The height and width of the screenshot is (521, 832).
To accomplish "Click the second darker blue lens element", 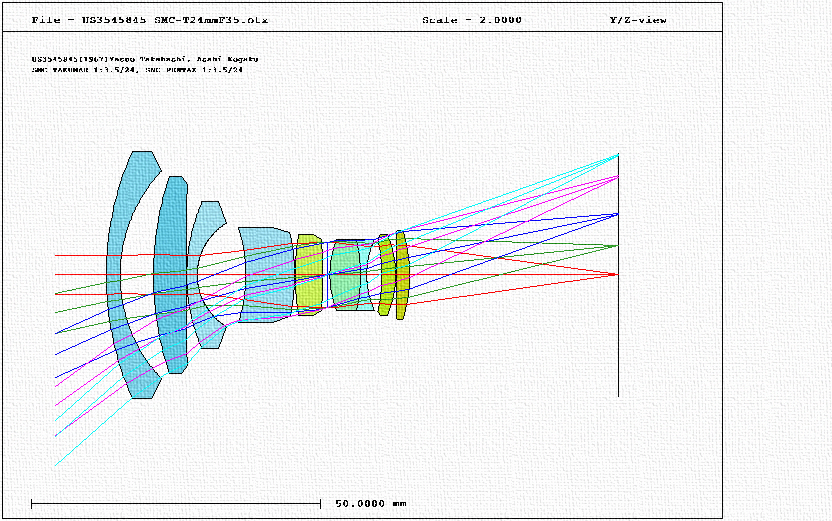I will [171, 275].
